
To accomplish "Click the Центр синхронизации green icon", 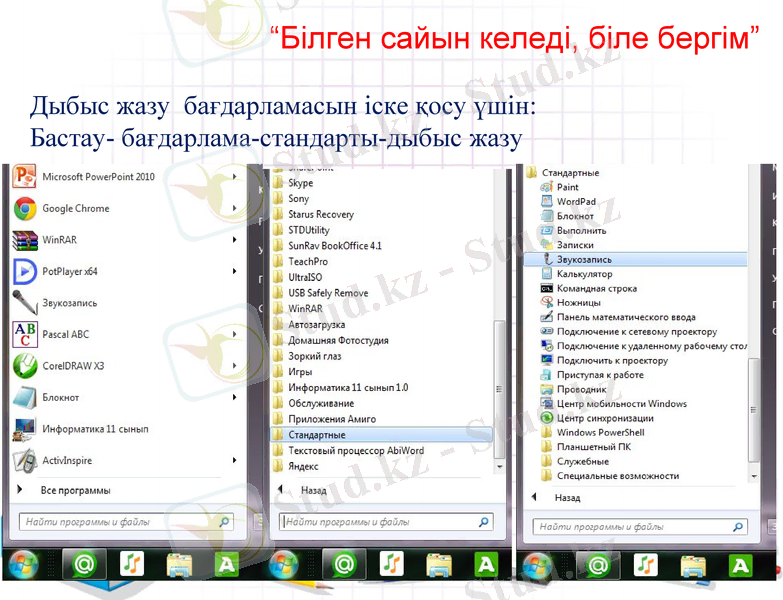I will tap(546, 418).
